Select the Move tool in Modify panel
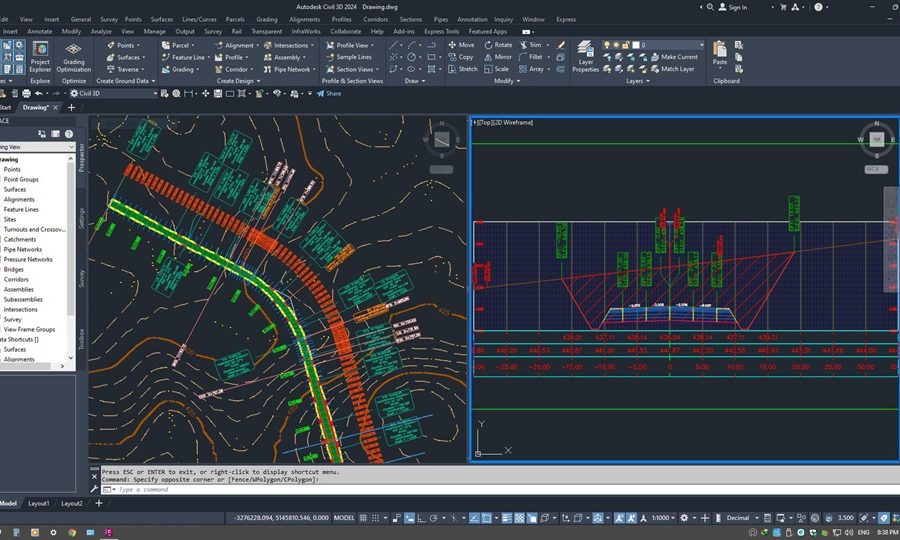 point(460,45)
